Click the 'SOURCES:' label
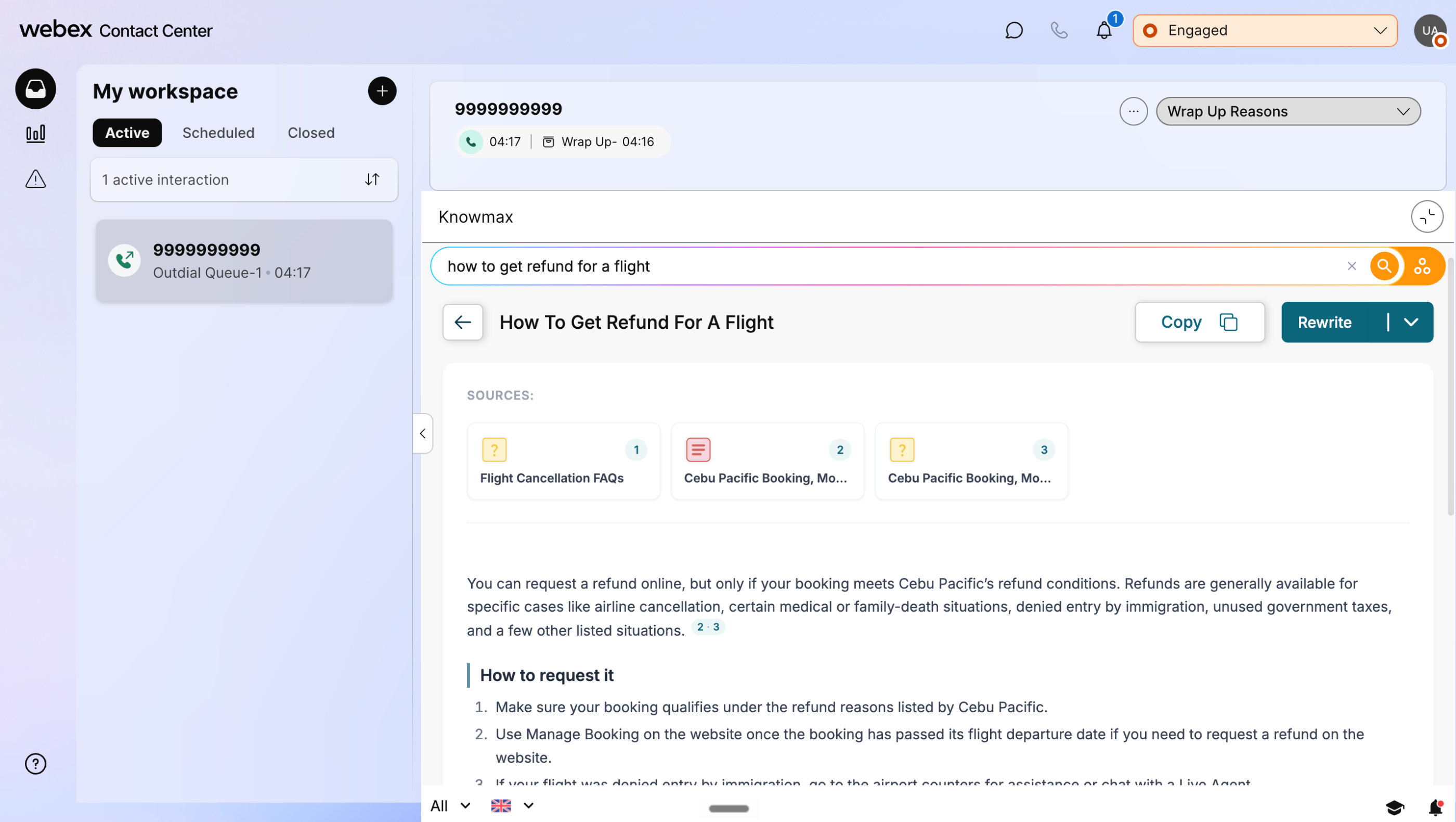 pos(500,395)
